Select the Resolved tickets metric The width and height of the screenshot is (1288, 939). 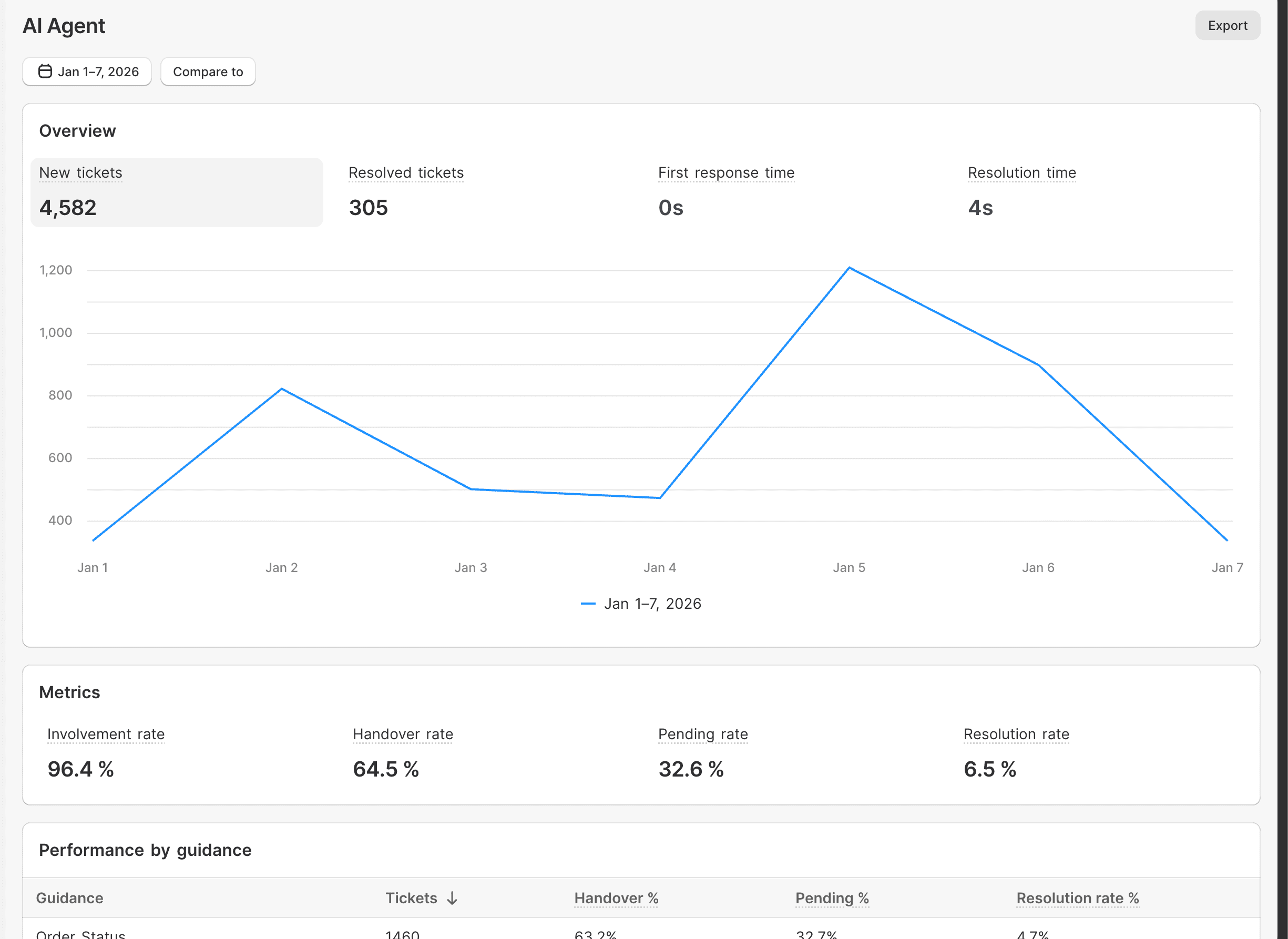coord(406,192)
